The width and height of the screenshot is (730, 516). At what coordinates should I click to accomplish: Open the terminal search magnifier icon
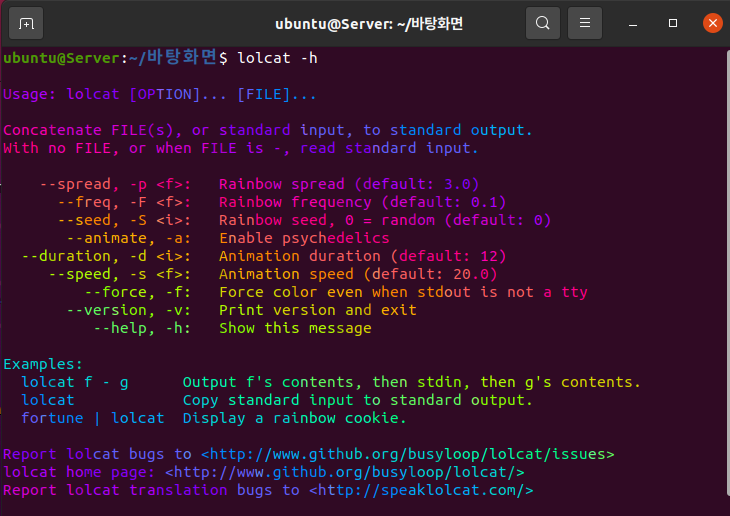tap(542, 23)
